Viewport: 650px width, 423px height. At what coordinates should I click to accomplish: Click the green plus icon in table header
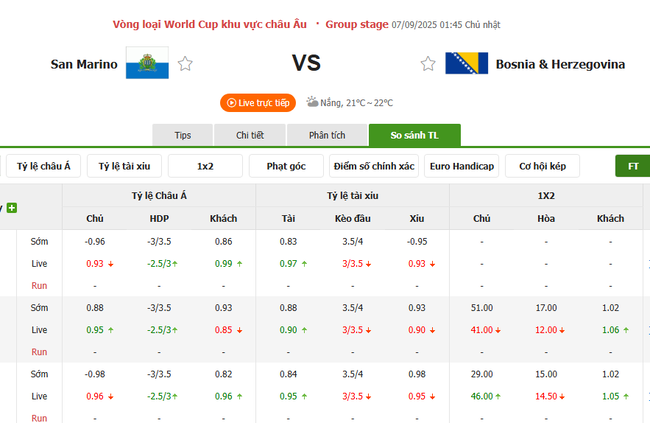point(12,208)
